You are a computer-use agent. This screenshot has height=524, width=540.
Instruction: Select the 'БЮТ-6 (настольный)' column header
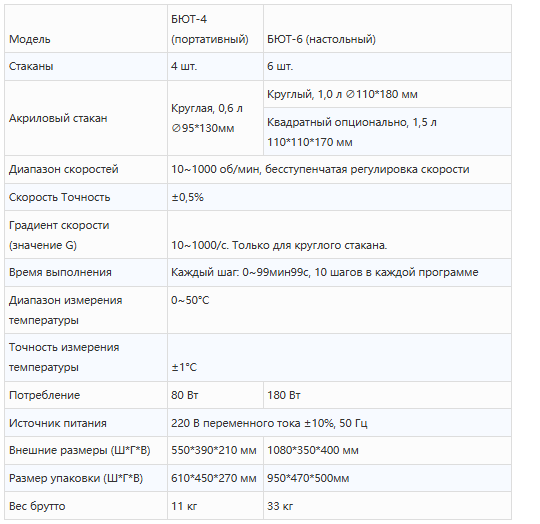(x=387, y=29)
